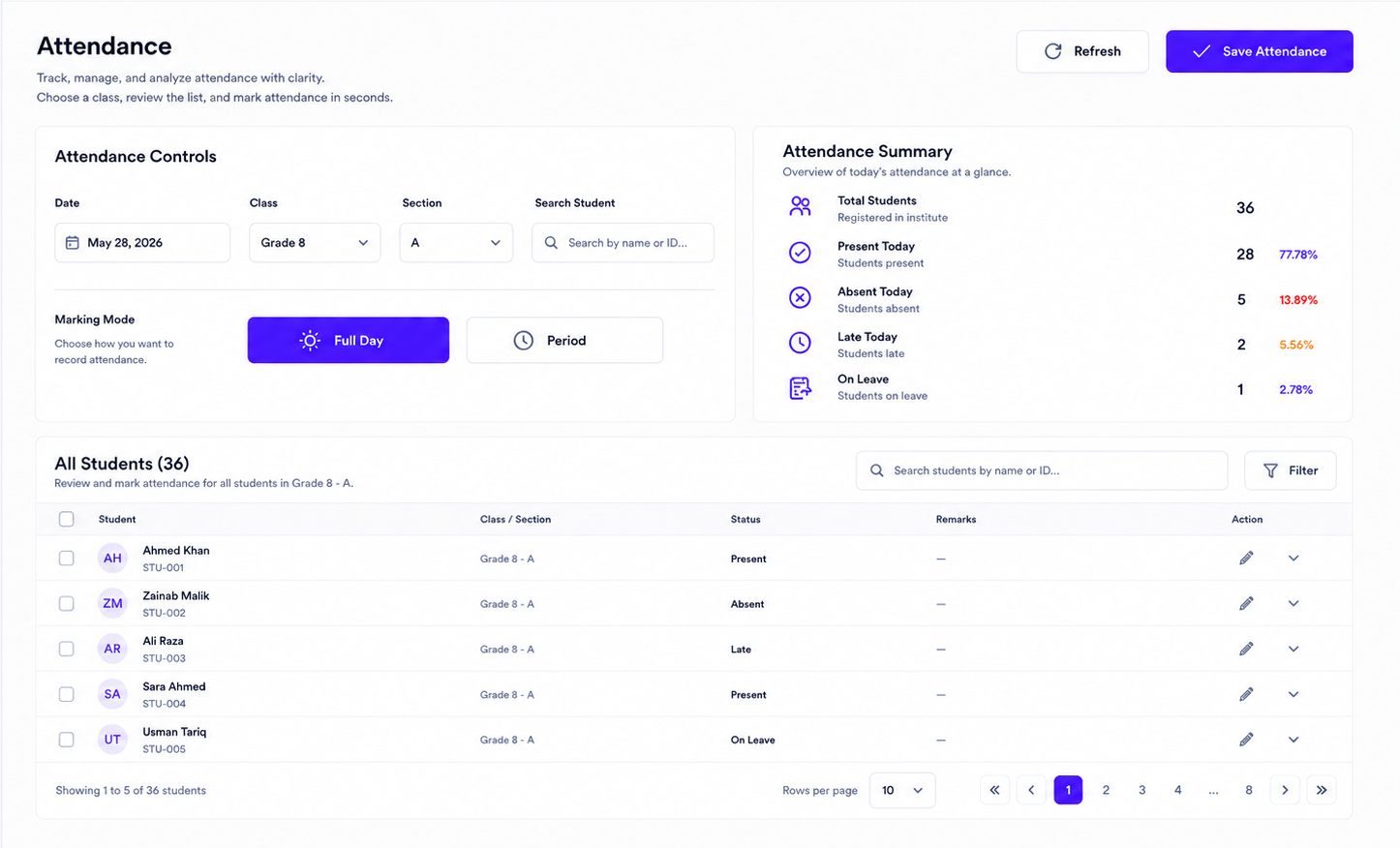Go to page 8 of students
This screenshot has height=848, width=1400.
click(x=1249, y=790)
